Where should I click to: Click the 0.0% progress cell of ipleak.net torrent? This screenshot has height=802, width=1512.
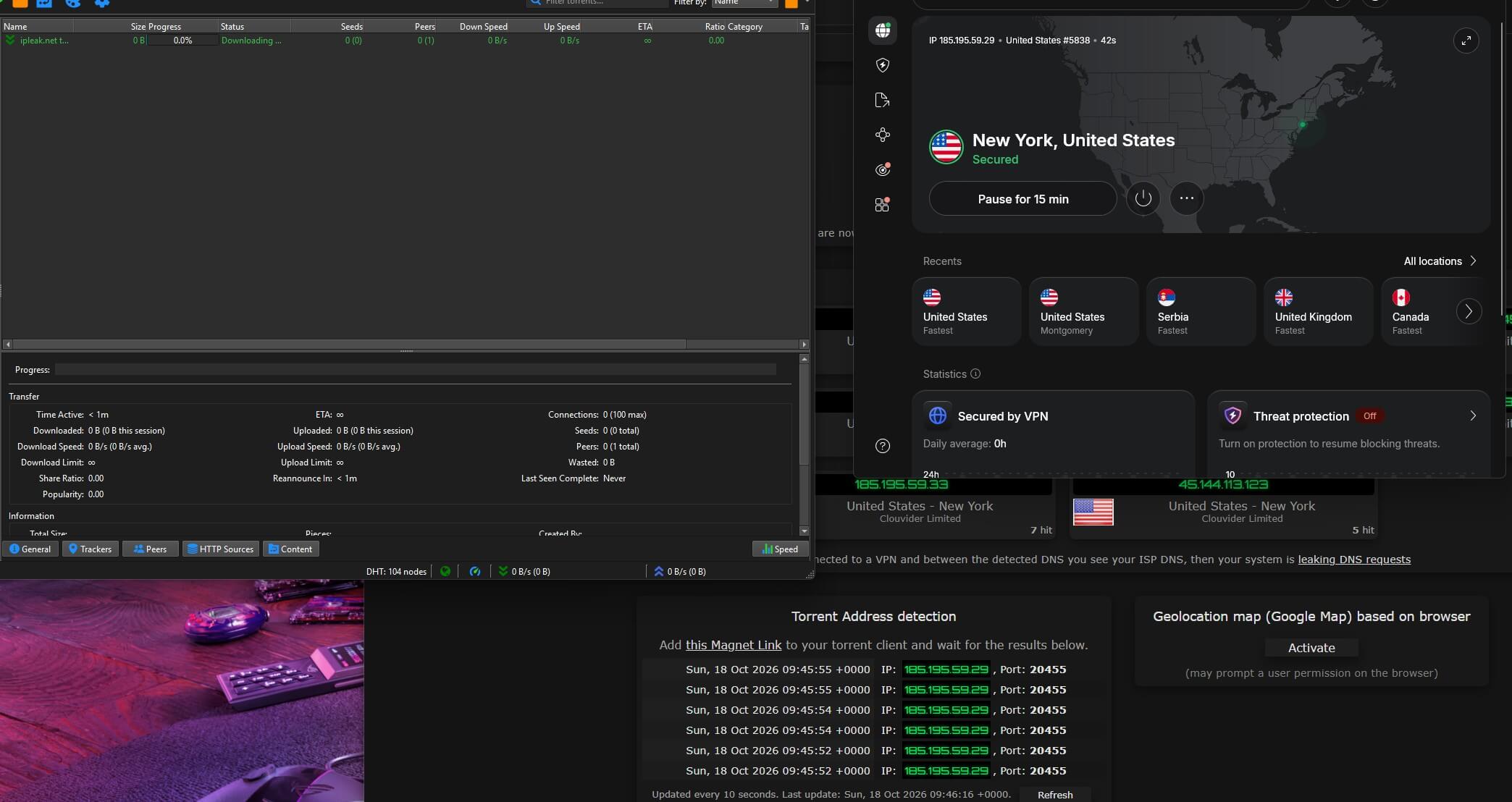click(182, 41)
